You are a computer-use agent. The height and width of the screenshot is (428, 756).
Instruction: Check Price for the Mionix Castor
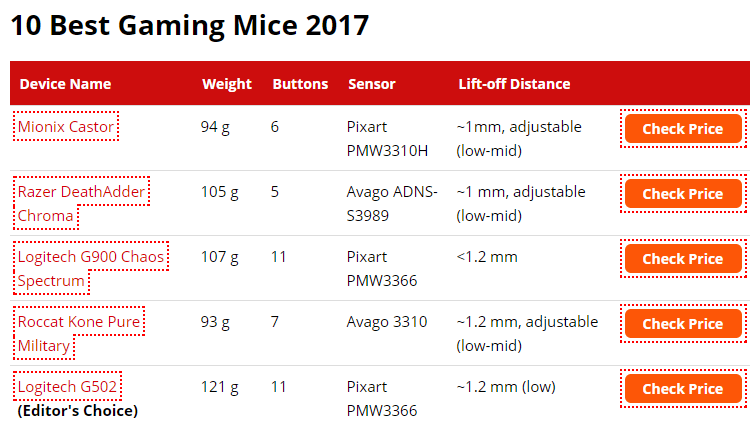click(x=683, y=129)
